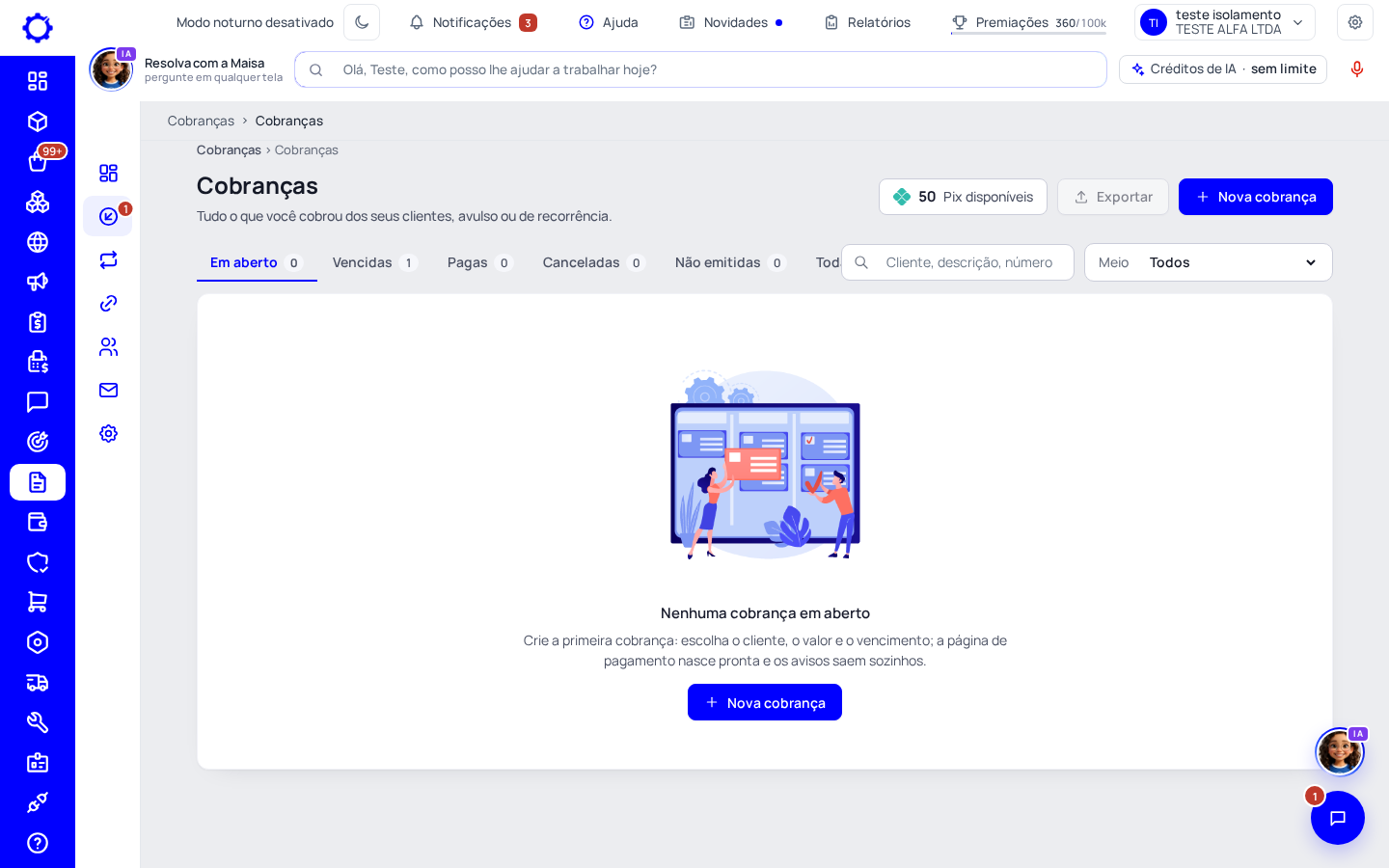Click Nova cobrança button beside Exportar
1389x868 pixels.
click(x=1256, y=197)
